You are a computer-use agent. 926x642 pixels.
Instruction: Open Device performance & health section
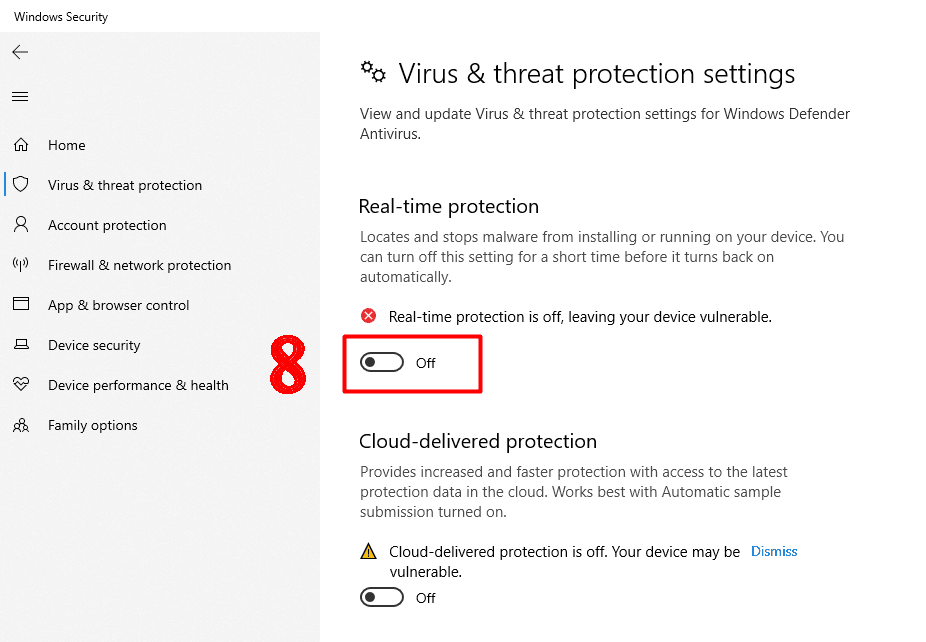[x=138, y=385]
